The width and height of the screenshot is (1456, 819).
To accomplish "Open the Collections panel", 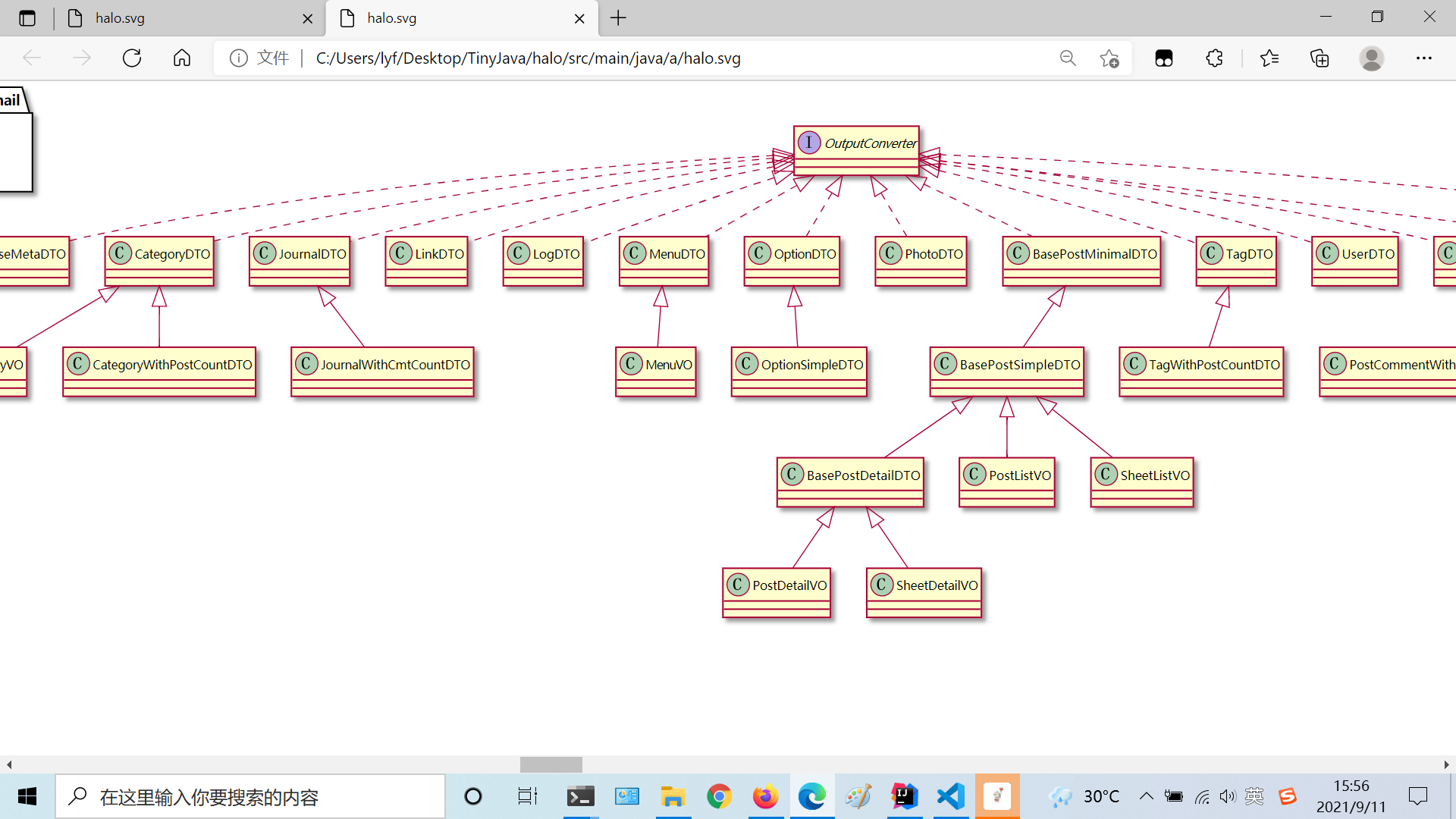I will click(x=1319, y=58).
